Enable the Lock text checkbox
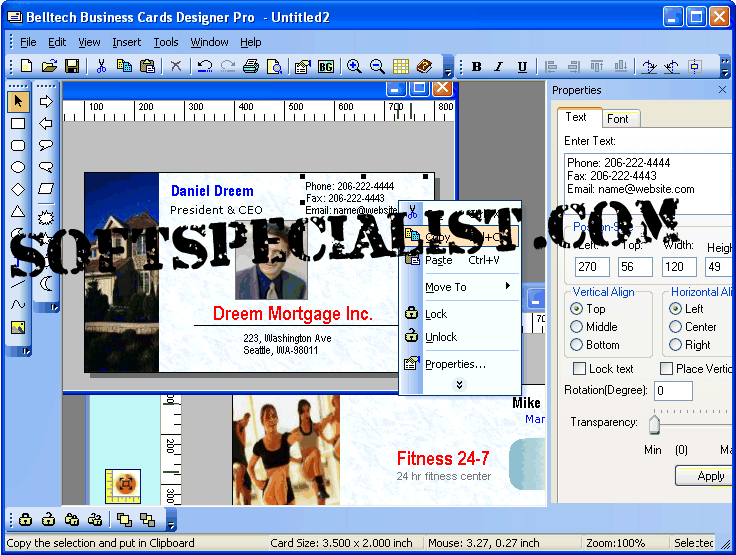This screenshot has height=555, width=736. tap(579, 369)
